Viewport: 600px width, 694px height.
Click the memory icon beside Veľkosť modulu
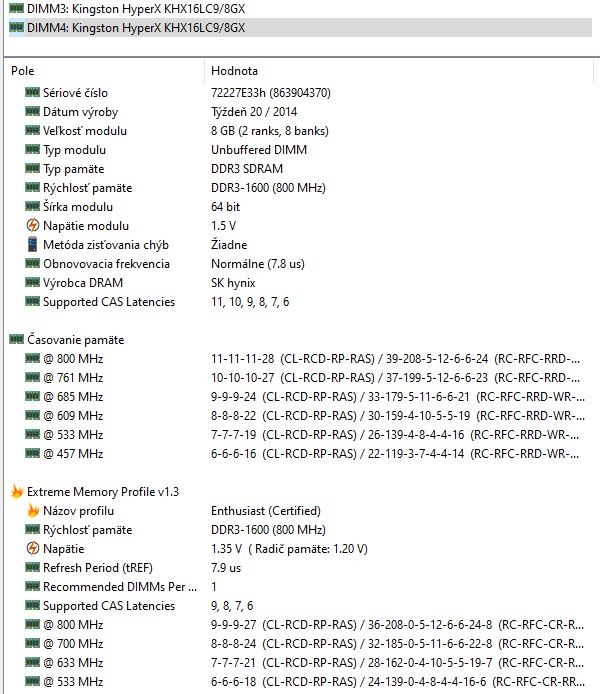32,130
